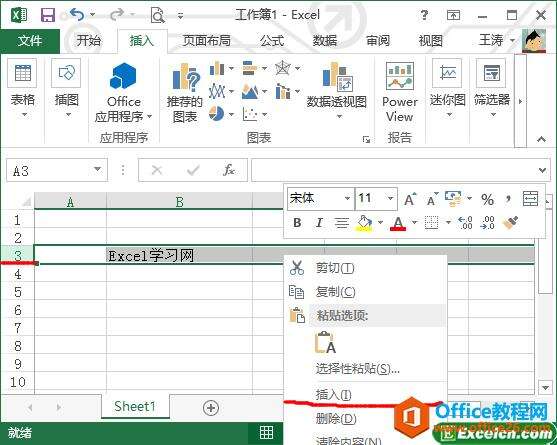The height and width of the screenshot is (445, 557).
Task: Open 迷你图 sparklines group
Action: coord(448,89)
